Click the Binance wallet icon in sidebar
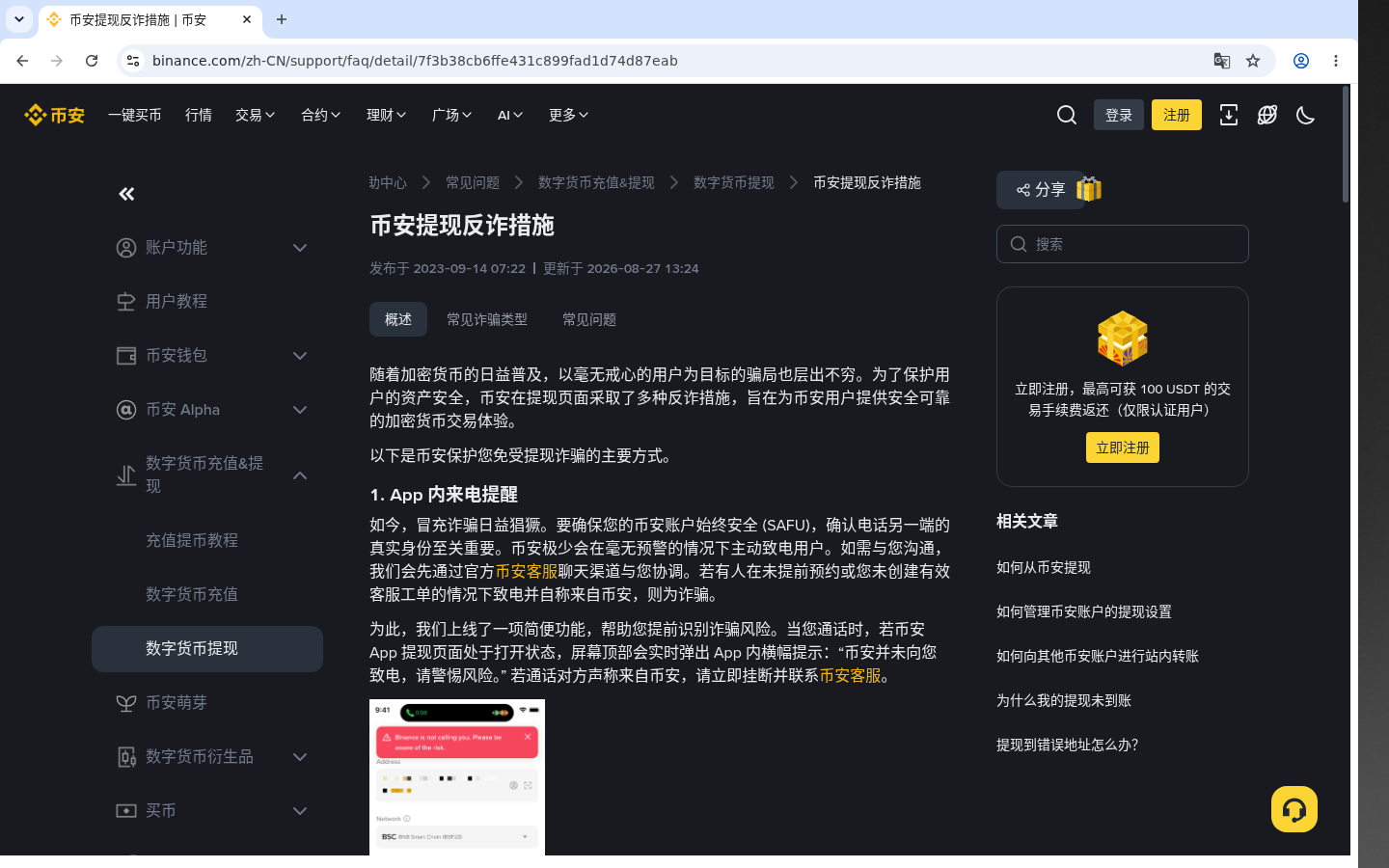 point(126,356)
